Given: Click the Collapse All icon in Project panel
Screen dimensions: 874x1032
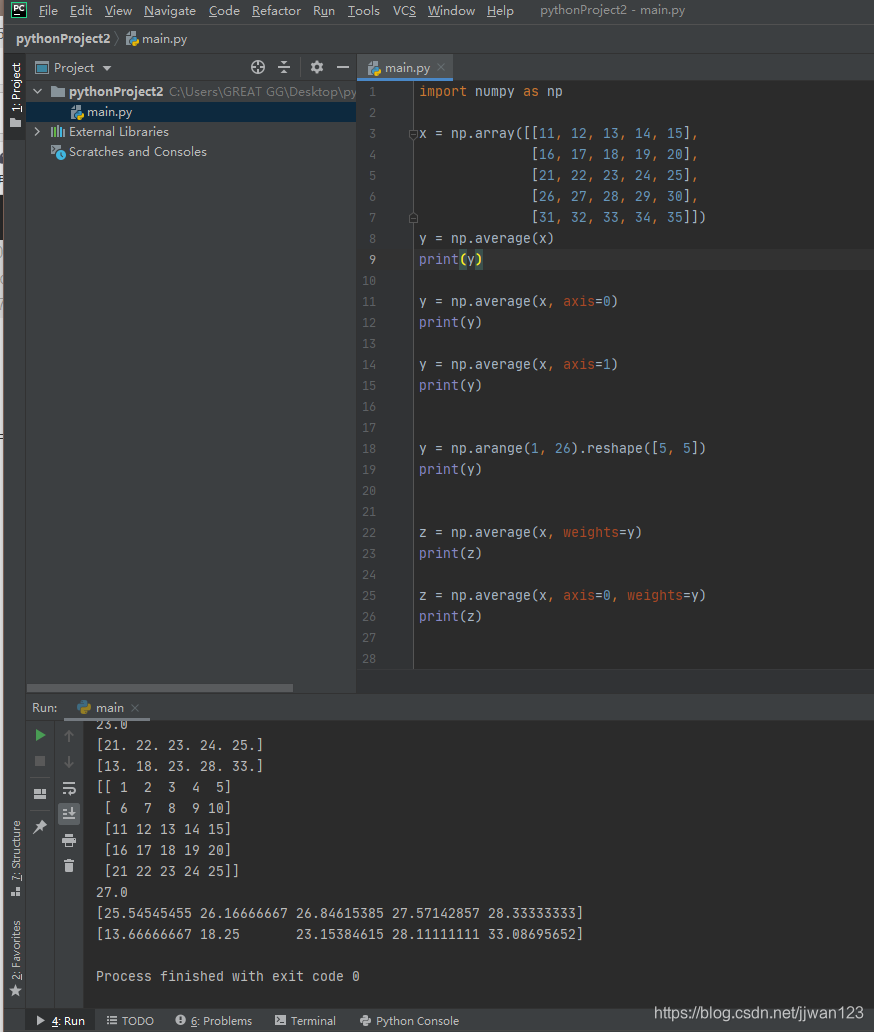Looking at the screenshot, I should tap(284, 67).
